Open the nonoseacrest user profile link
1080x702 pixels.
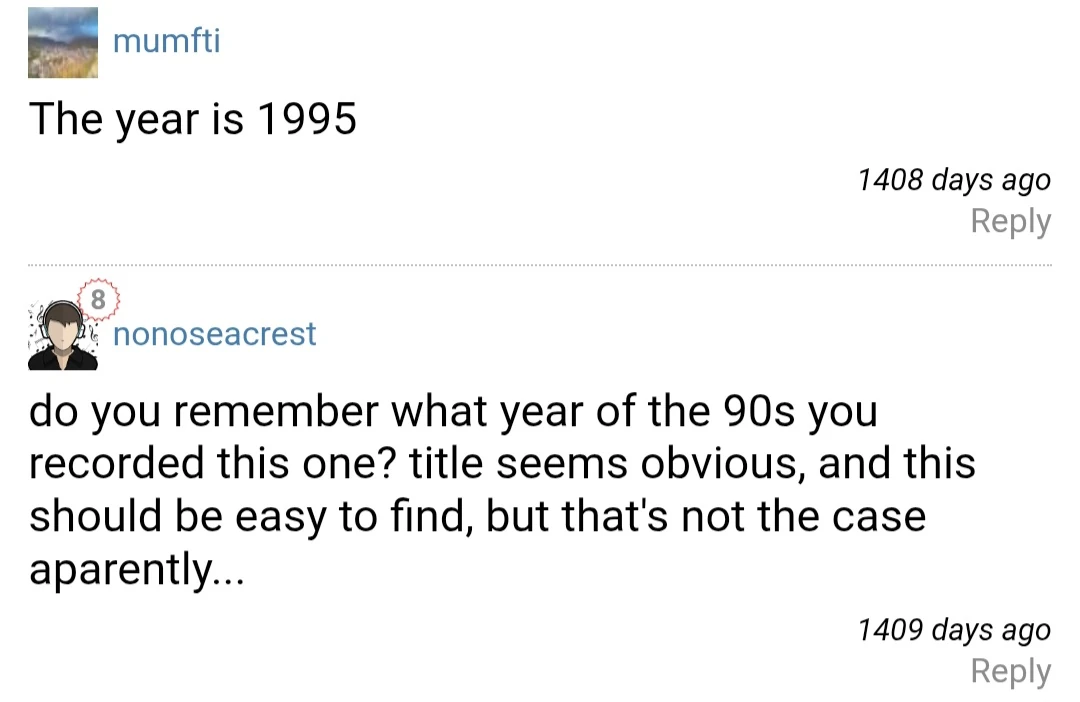click(x=215, y=334)
